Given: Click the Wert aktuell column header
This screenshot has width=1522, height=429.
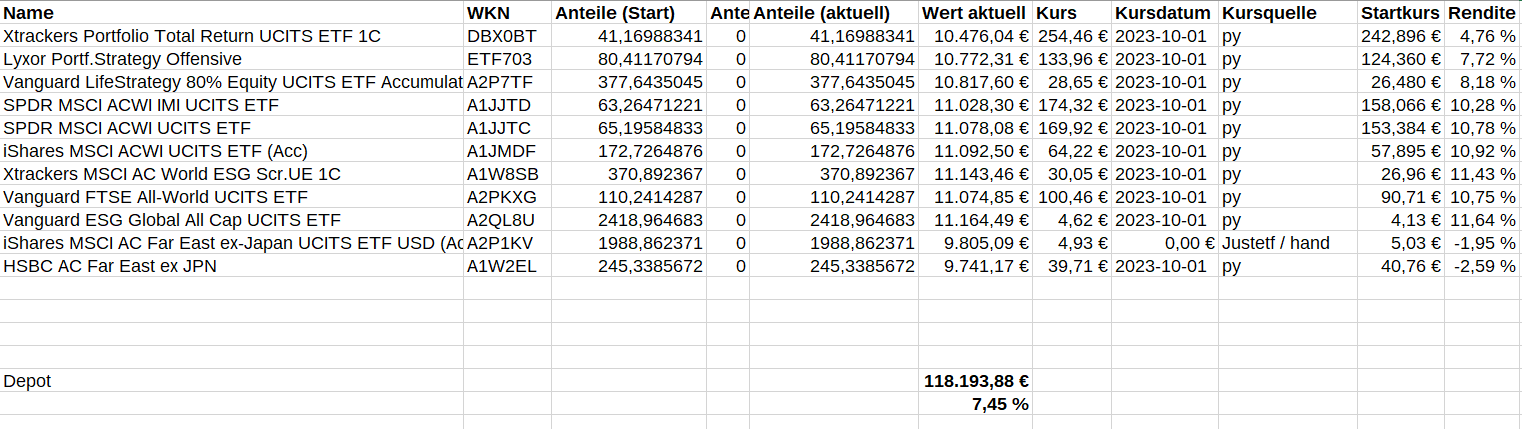Looking at the screenshot, I should pyautogui.click(x=974, y=13).
